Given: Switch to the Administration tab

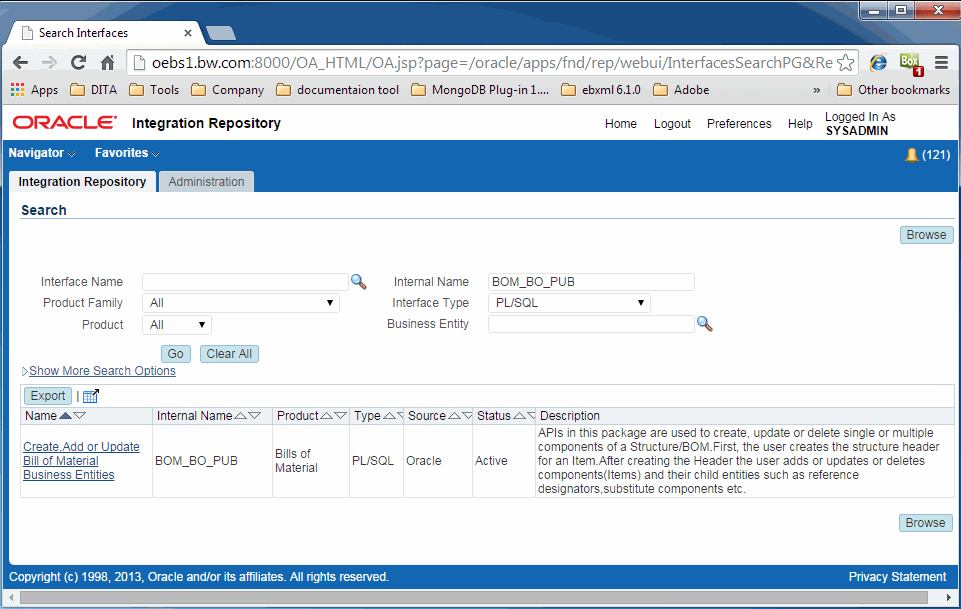Looking at the screenshot, I should tap(207, 182).
